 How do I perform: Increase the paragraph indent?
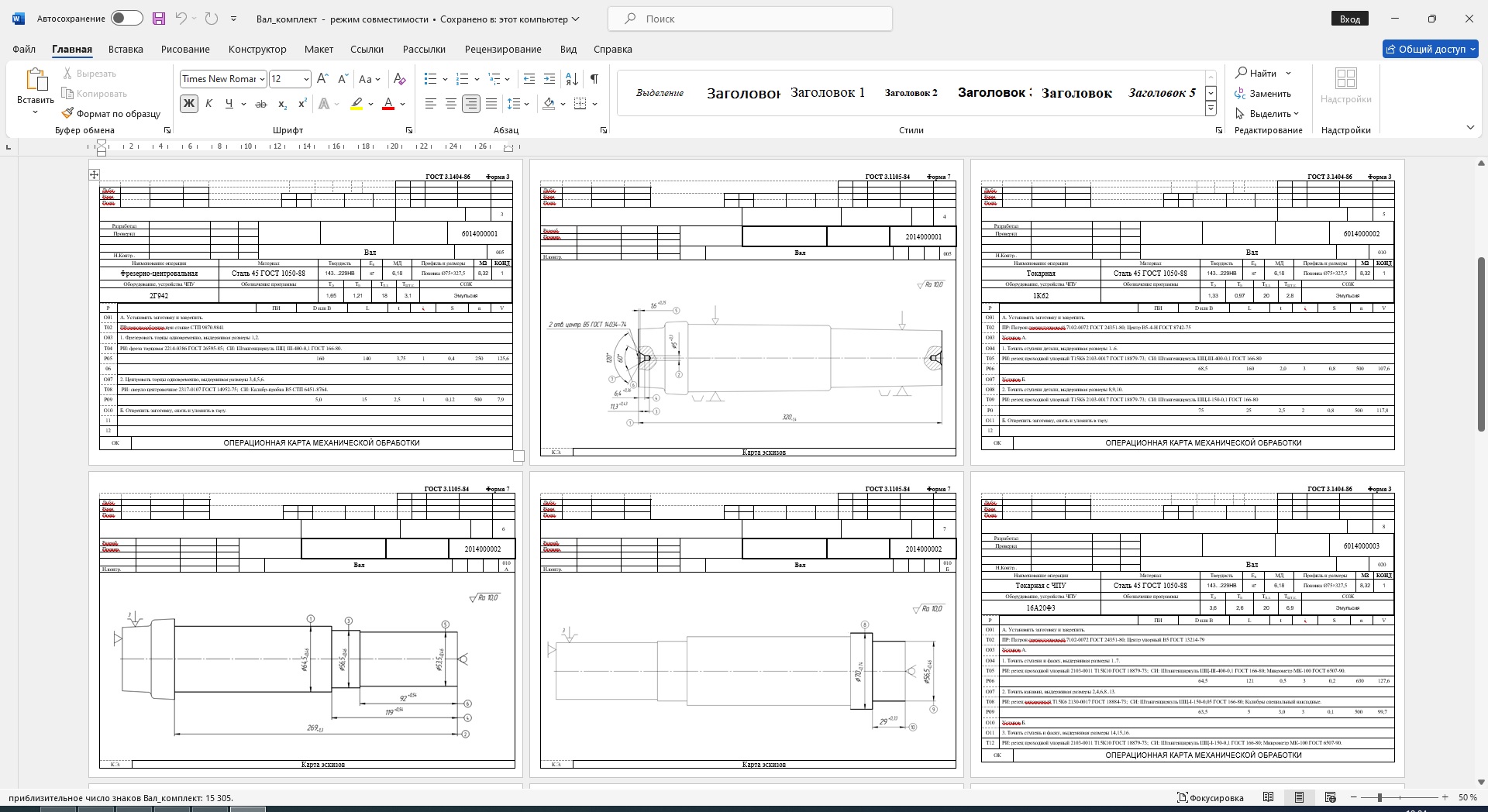click(x=549, y=79)
